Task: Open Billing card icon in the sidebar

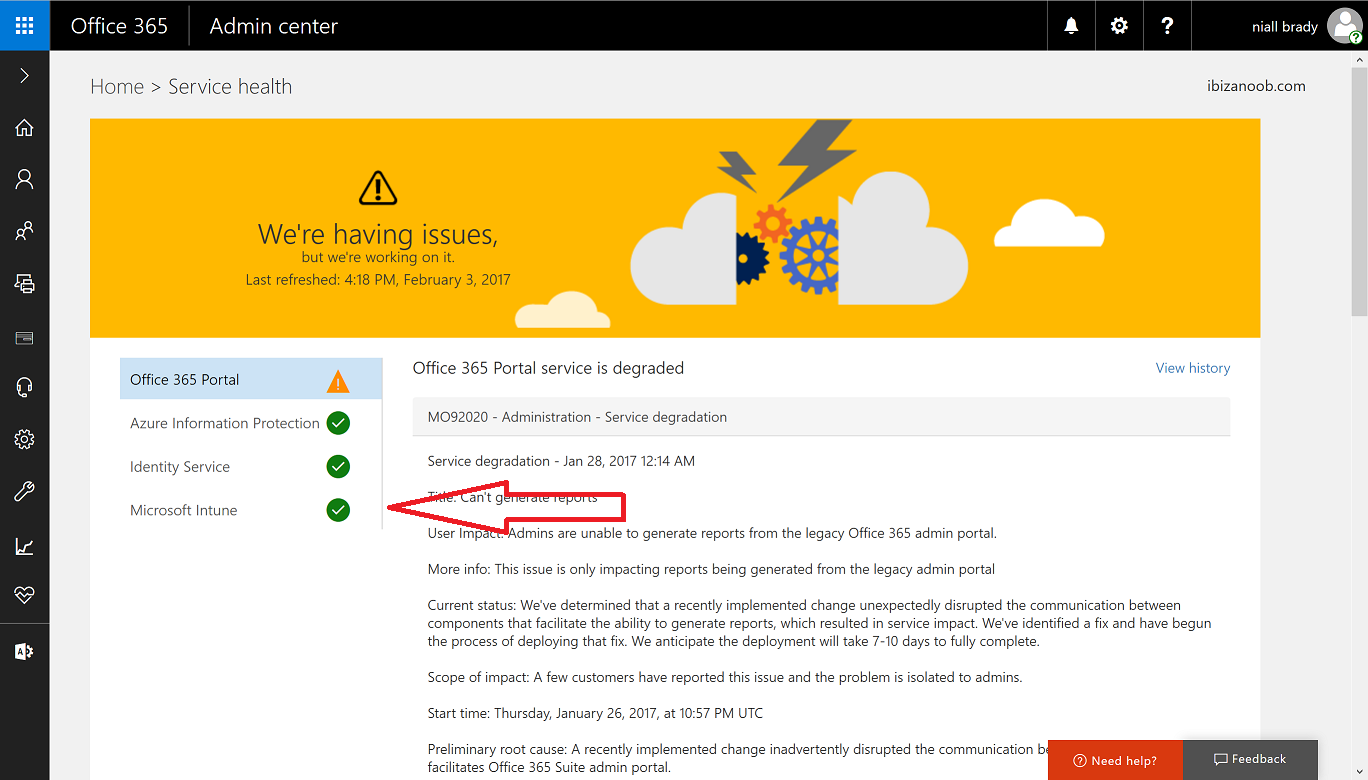Action: point(24,338)
